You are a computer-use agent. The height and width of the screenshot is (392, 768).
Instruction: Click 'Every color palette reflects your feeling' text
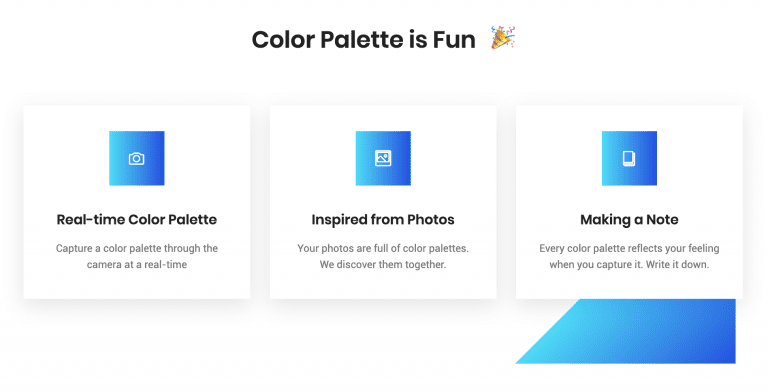click(629, 248)
